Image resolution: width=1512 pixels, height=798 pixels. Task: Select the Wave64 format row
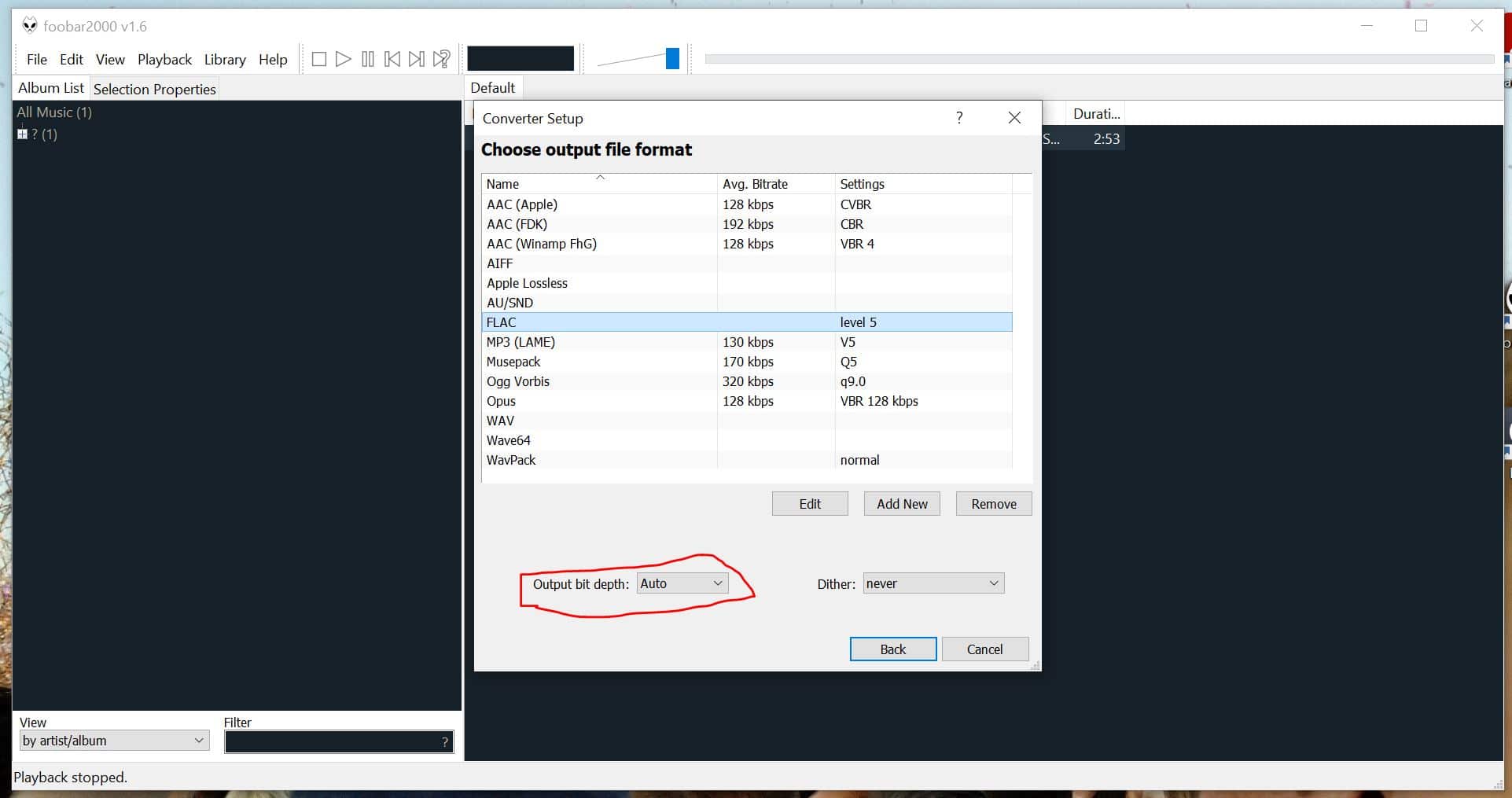(x=747, y=440)
